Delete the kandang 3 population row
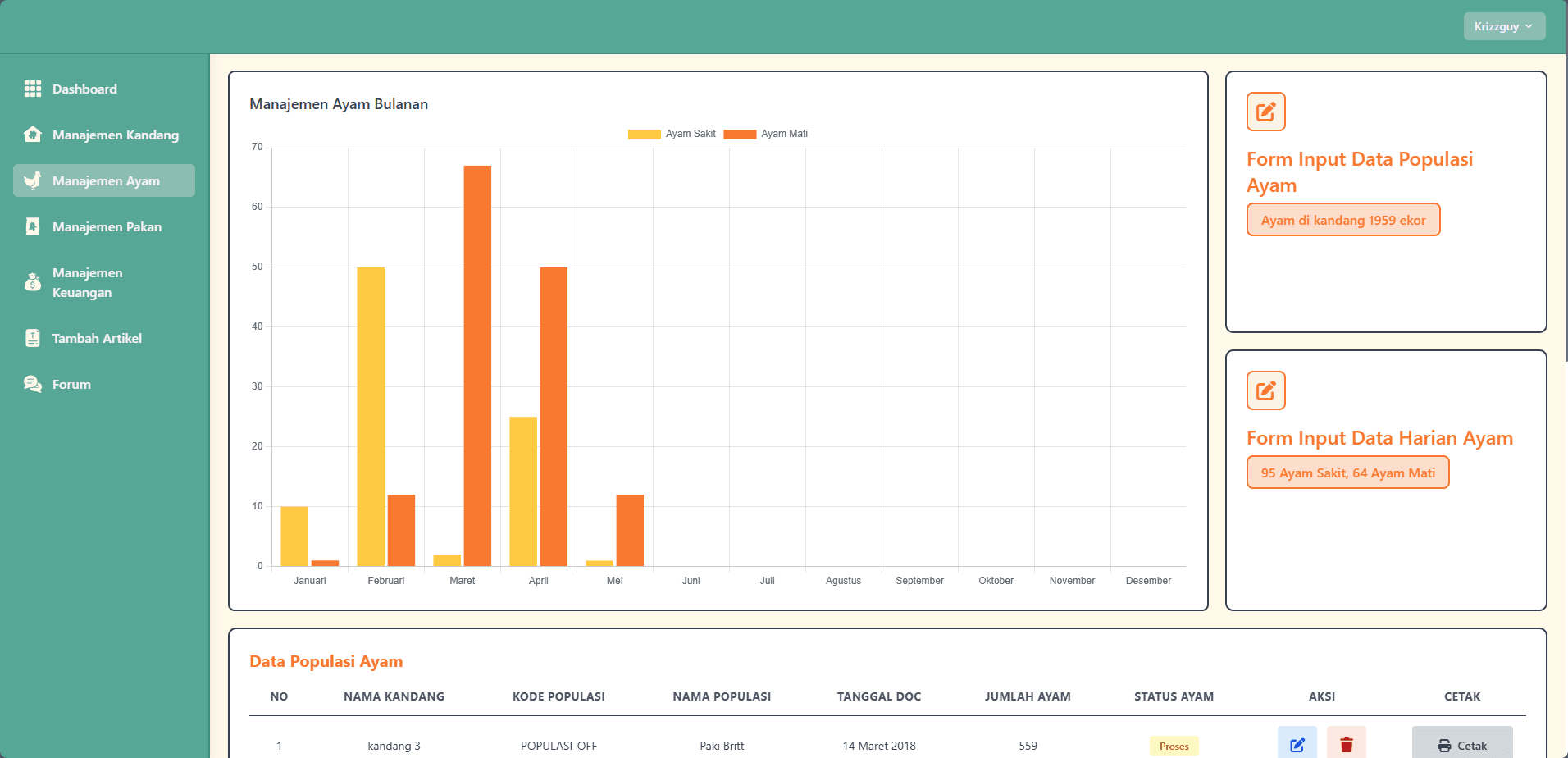Screen dimensions: 1568x758 pos(1346,744)
